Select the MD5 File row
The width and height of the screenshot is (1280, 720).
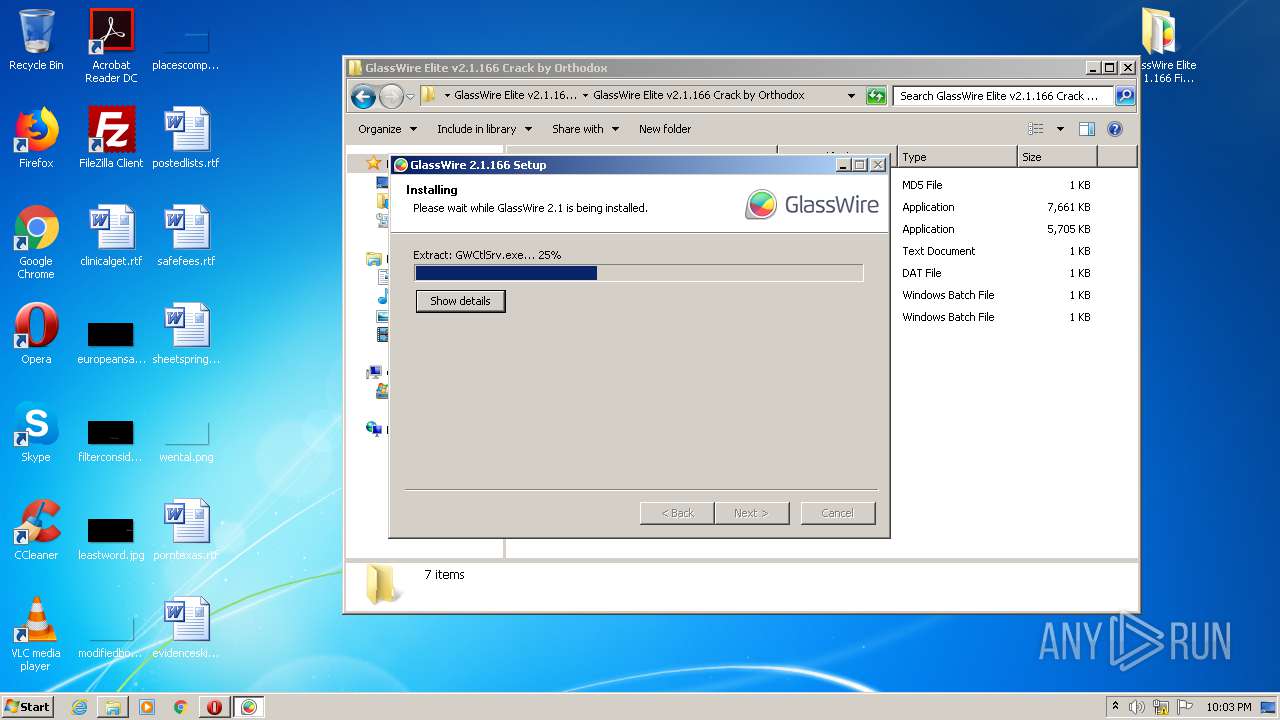click(996, 185)
